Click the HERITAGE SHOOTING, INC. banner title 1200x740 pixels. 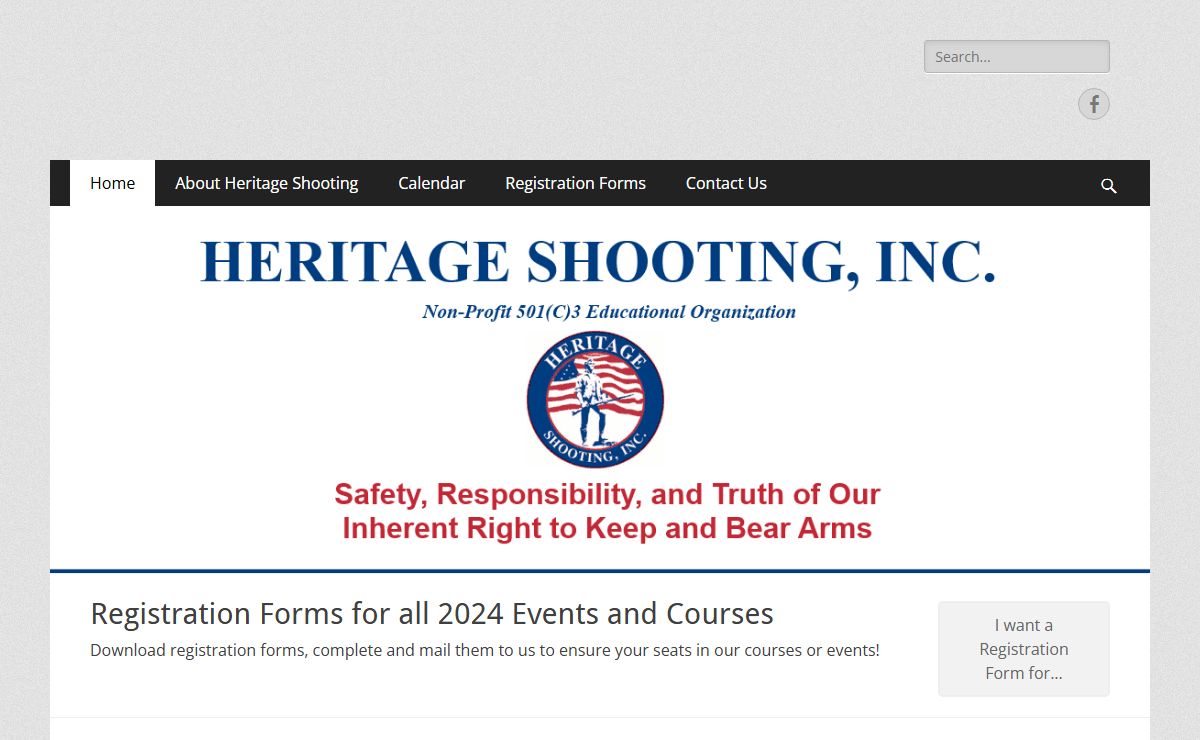coord(598,262)
